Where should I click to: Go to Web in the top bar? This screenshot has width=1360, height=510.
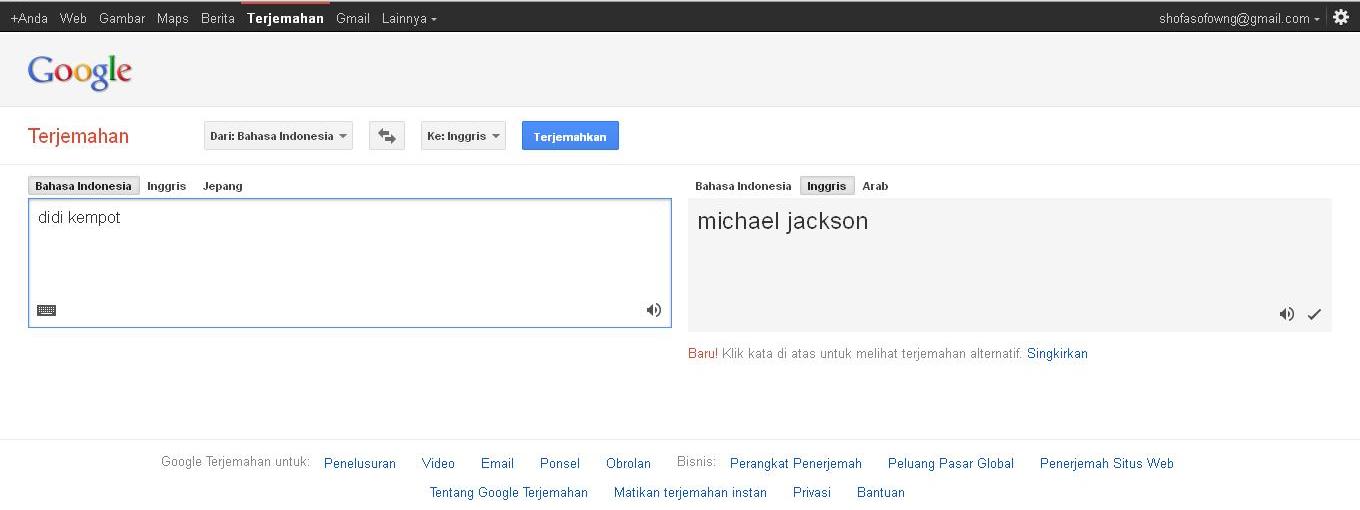tap(73, 18)
